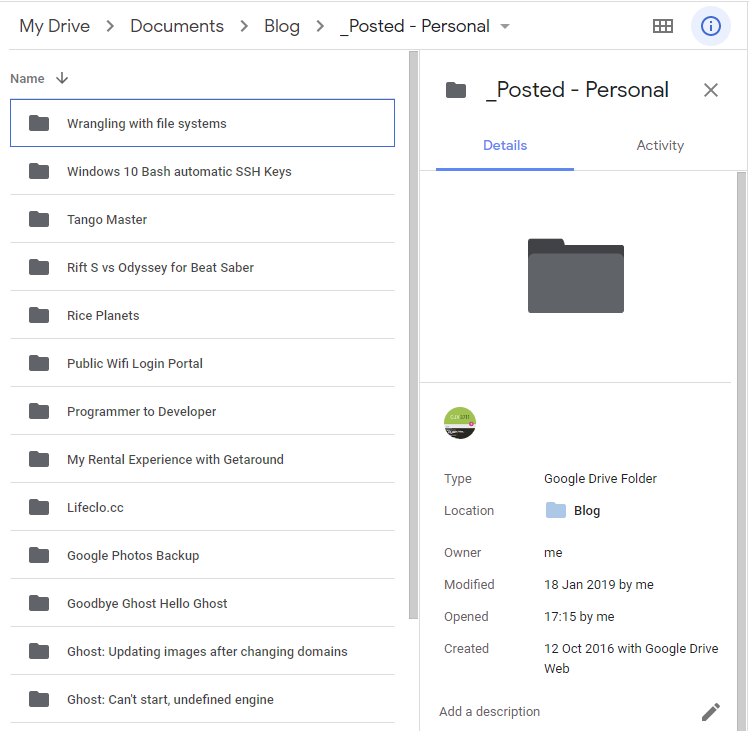The height and width of the screenshot is (731, 749).
Task: Navigate to My Drive breadcrumb
Action: pos(54,26)
